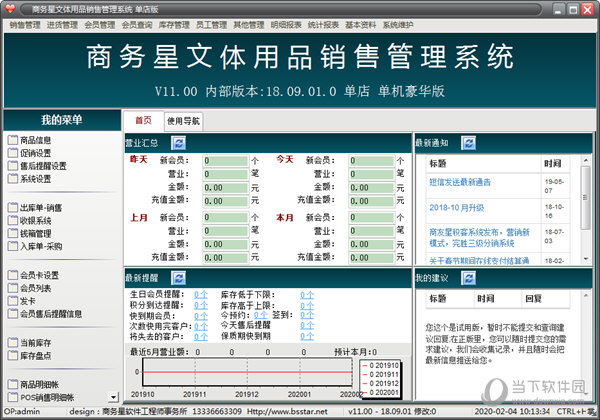Open the 销售管理 menu
Screen dimensions: 600x420
click(x=25, y=25)
